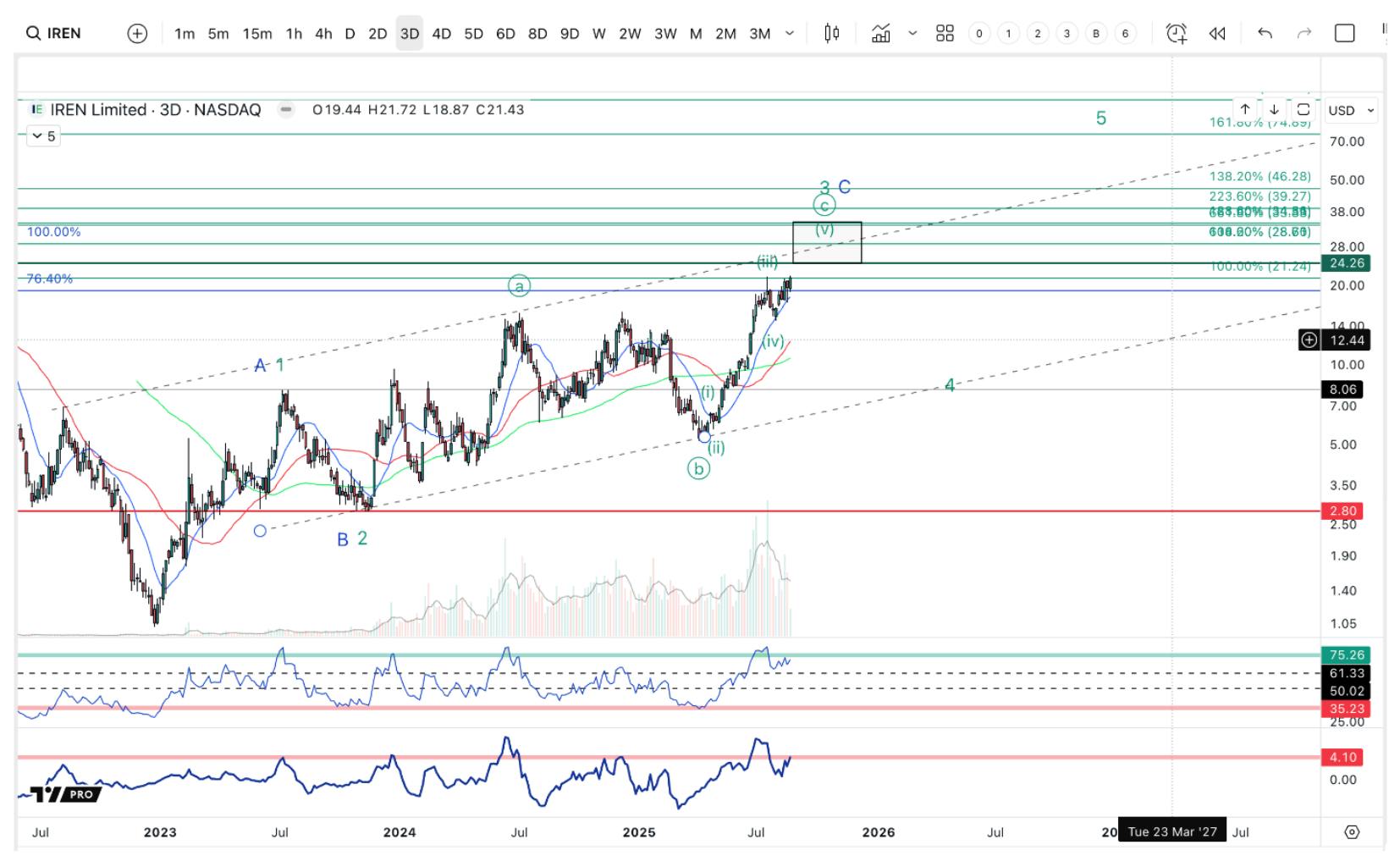Toggle the fullscreen square icon
The width and height of the screenshot is (1400, 867).
coord(1344,33)
